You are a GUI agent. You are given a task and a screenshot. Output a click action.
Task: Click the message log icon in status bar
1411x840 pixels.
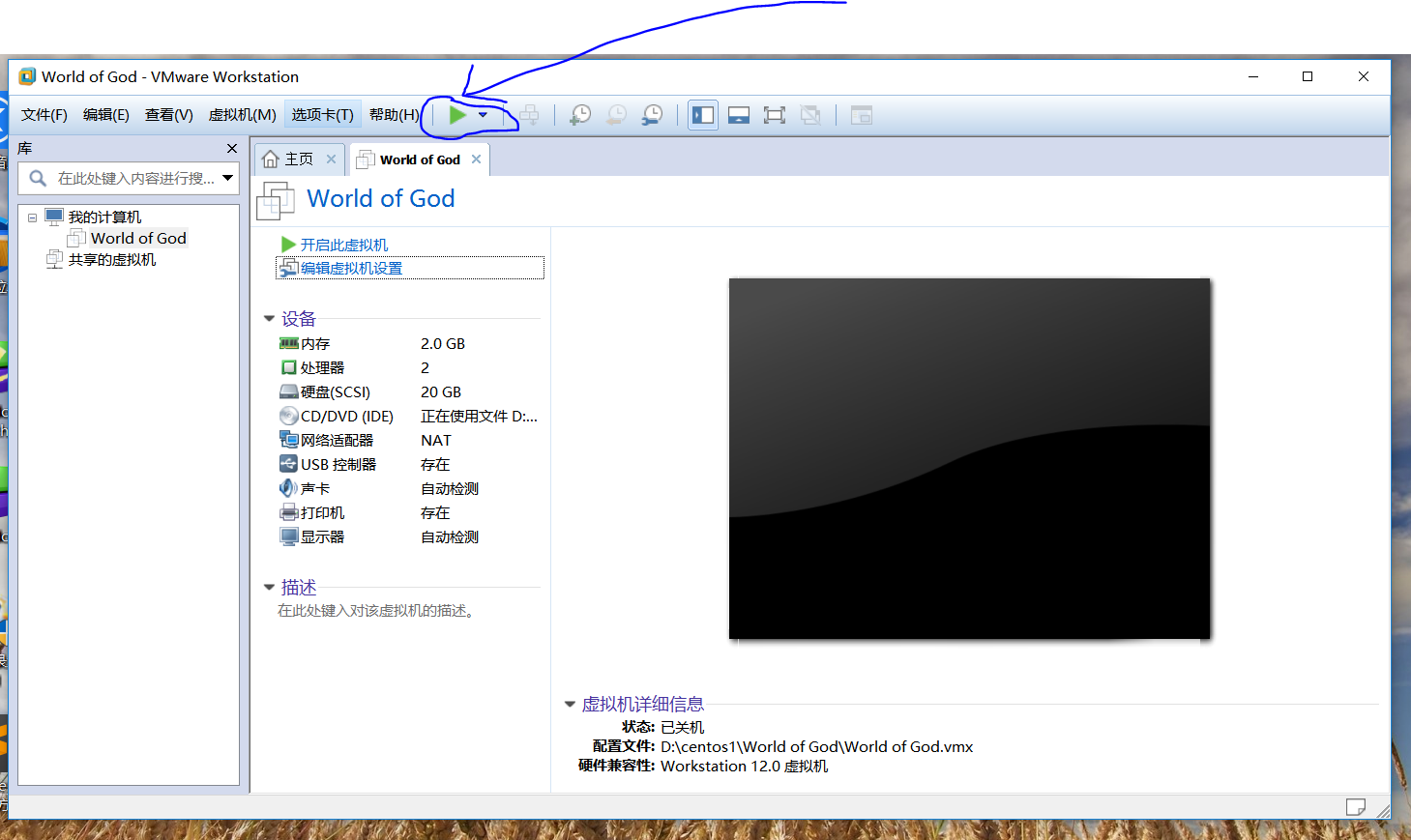click(x=1356, y=807)
